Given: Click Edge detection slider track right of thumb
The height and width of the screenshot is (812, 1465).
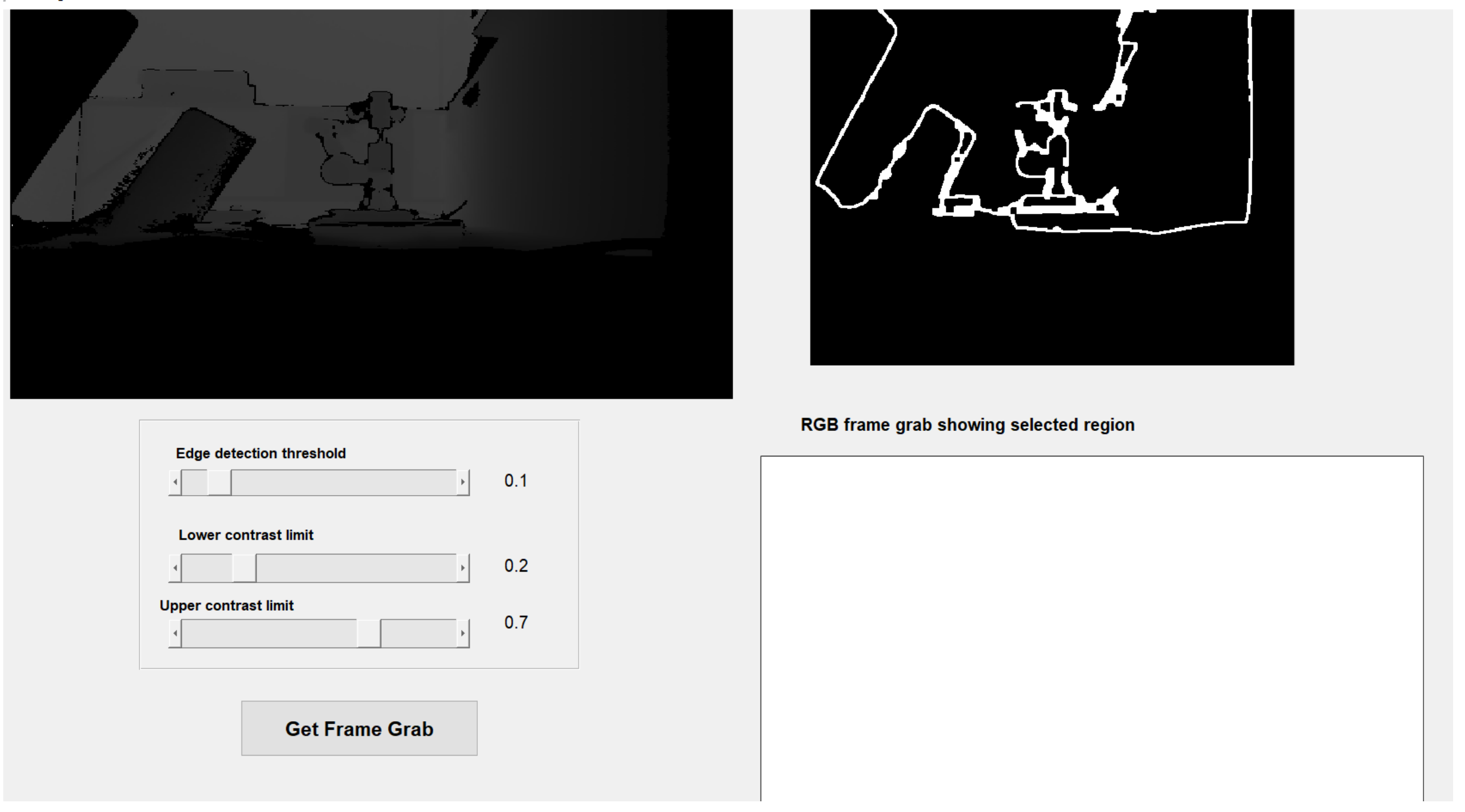Looking at the screenshot, I should coord(344,482).
